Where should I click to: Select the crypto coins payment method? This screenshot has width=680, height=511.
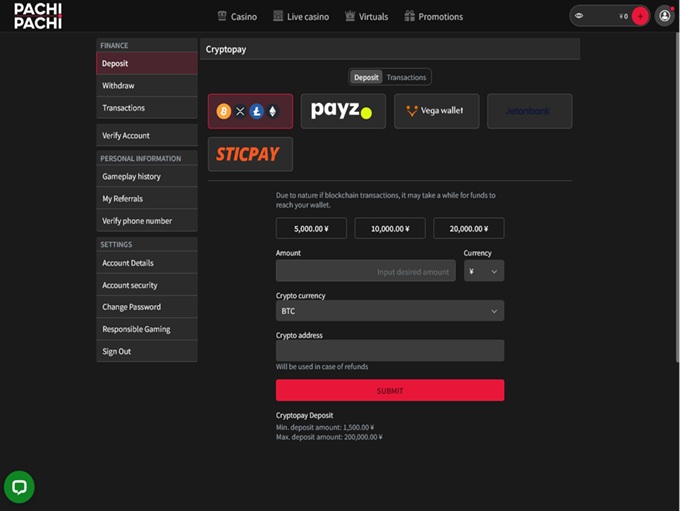click(250, 111)
